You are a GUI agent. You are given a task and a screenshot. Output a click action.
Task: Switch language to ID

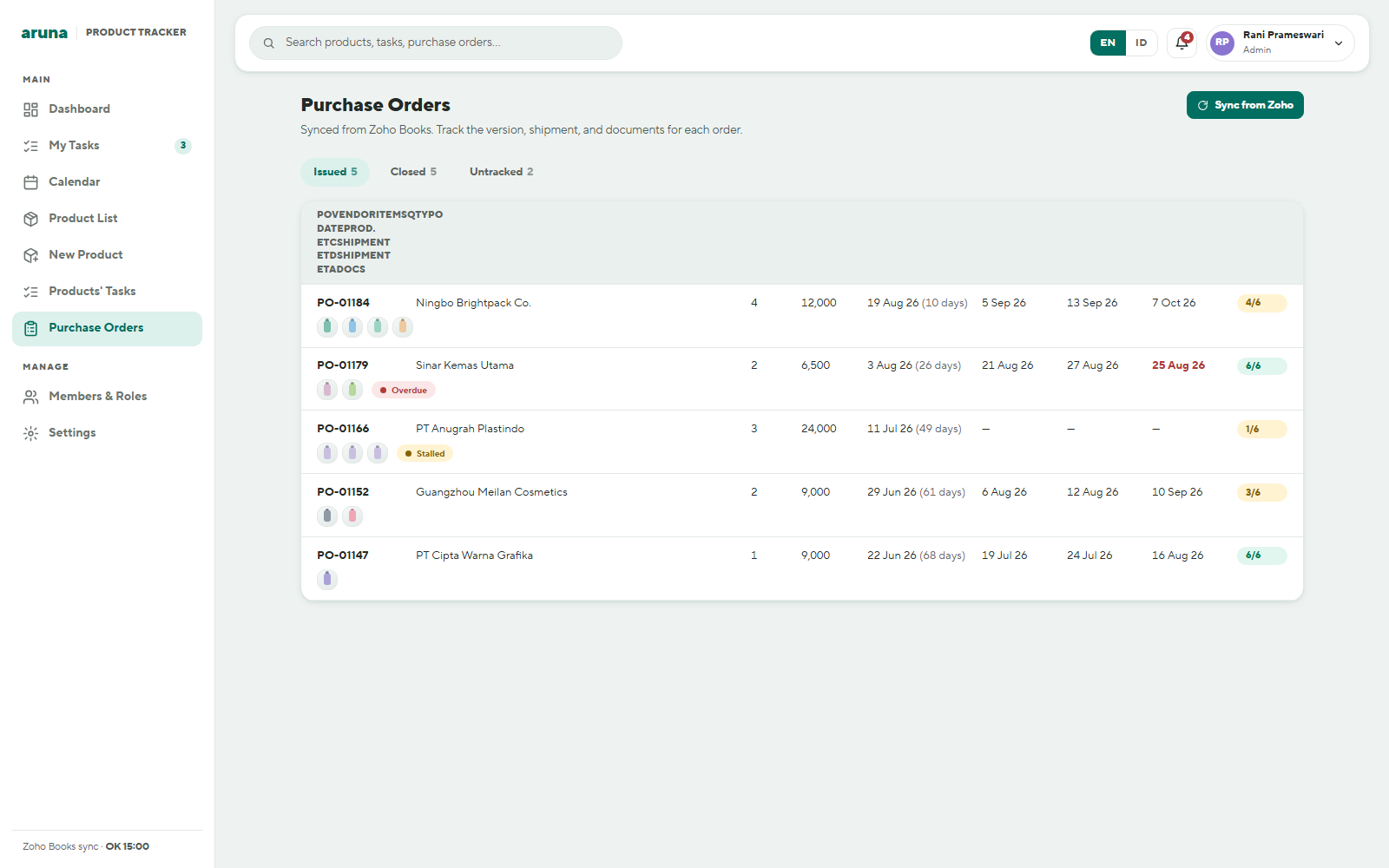(1142, 43)
